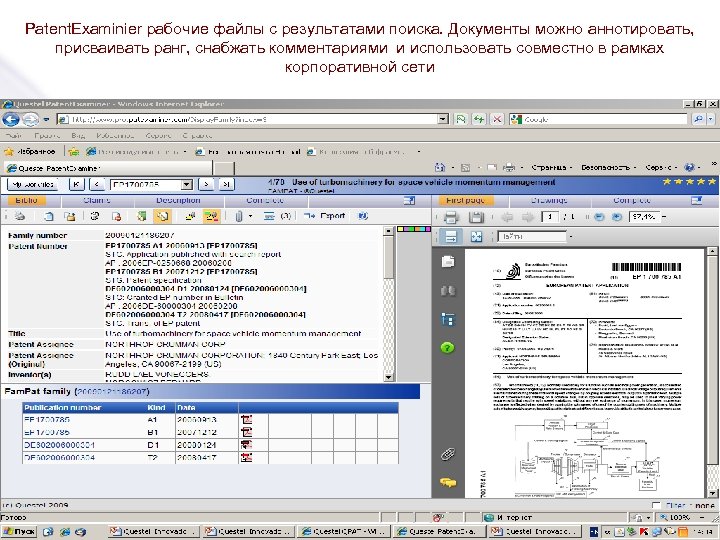This screenshot has height=540, width=720.
Task: Click the paperclip attachments icon in PDF sidebar
Action: 448,454
